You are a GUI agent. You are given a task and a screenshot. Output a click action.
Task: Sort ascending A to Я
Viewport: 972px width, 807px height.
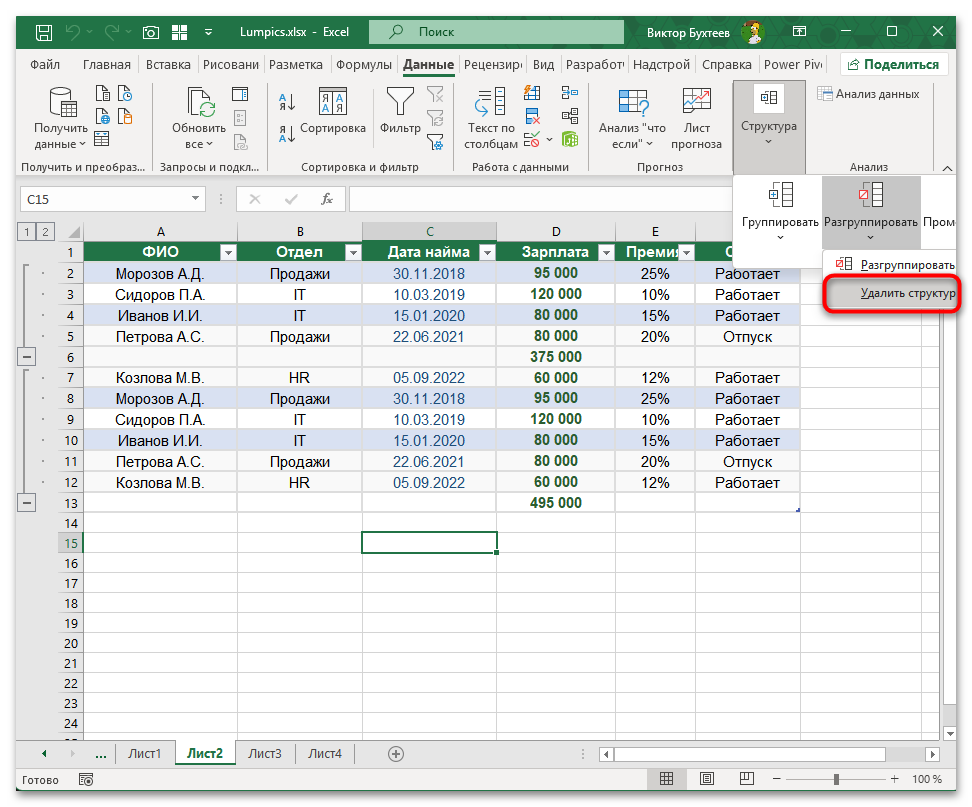click(x=287, y=102)
